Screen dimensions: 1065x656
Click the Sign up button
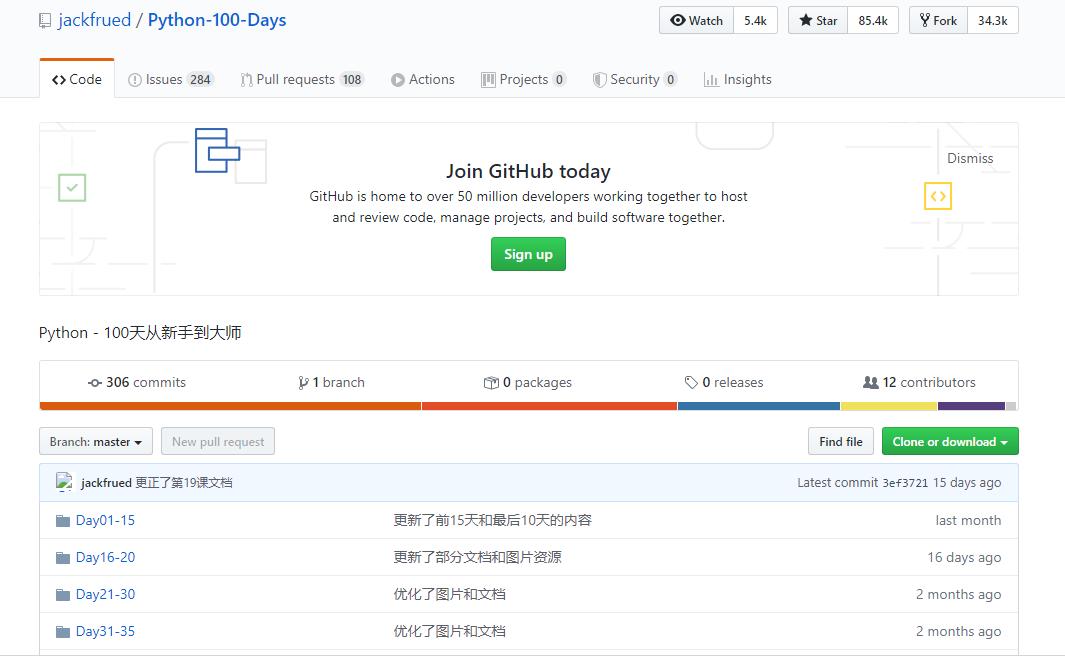pos(528,254)
